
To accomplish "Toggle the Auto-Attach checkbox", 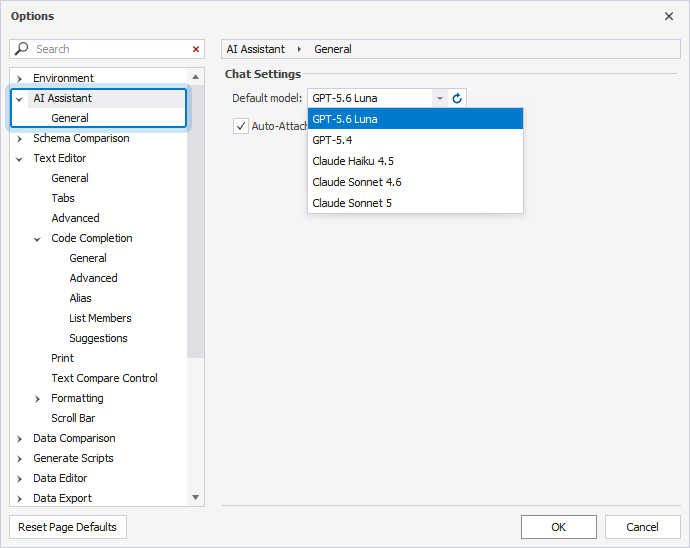I will (x=241, y=126).
